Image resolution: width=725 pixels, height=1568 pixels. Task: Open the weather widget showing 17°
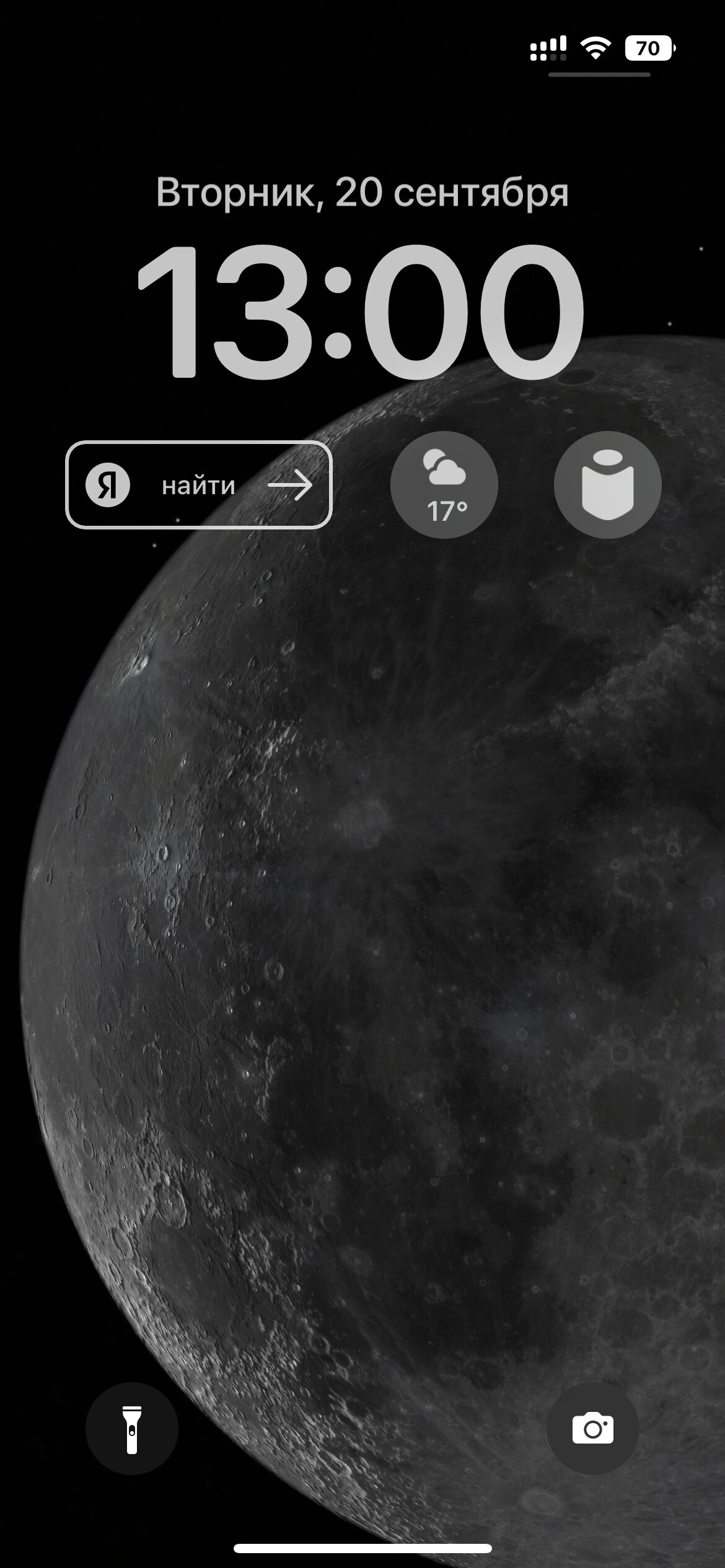(444, 484)
